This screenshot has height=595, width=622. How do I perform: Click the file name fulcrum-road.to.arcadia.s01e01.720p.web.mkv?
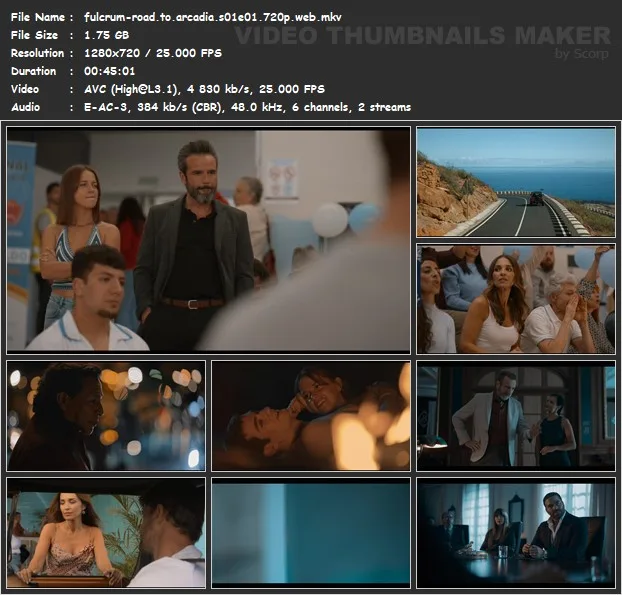[x=212, y=17]
